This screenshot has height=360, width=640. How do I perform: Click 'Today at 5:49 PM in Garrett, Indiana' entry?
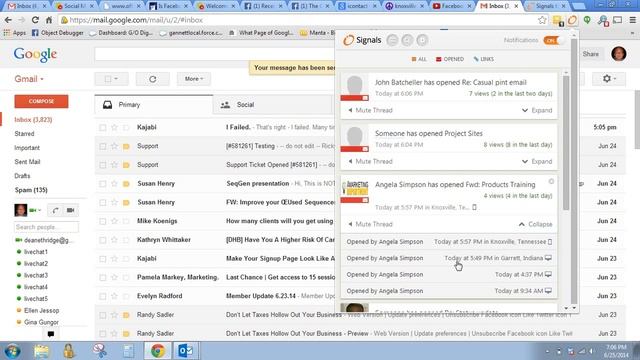498,258
